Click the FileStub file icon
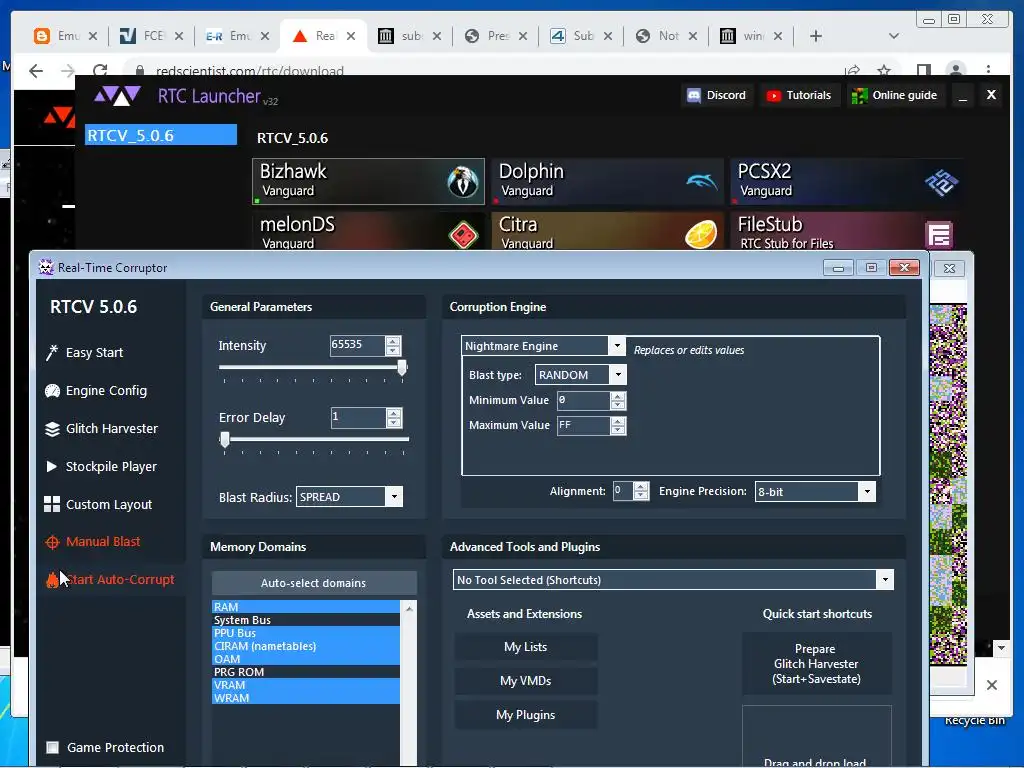Screen dimensions: 1024x768 pos(939,234)
